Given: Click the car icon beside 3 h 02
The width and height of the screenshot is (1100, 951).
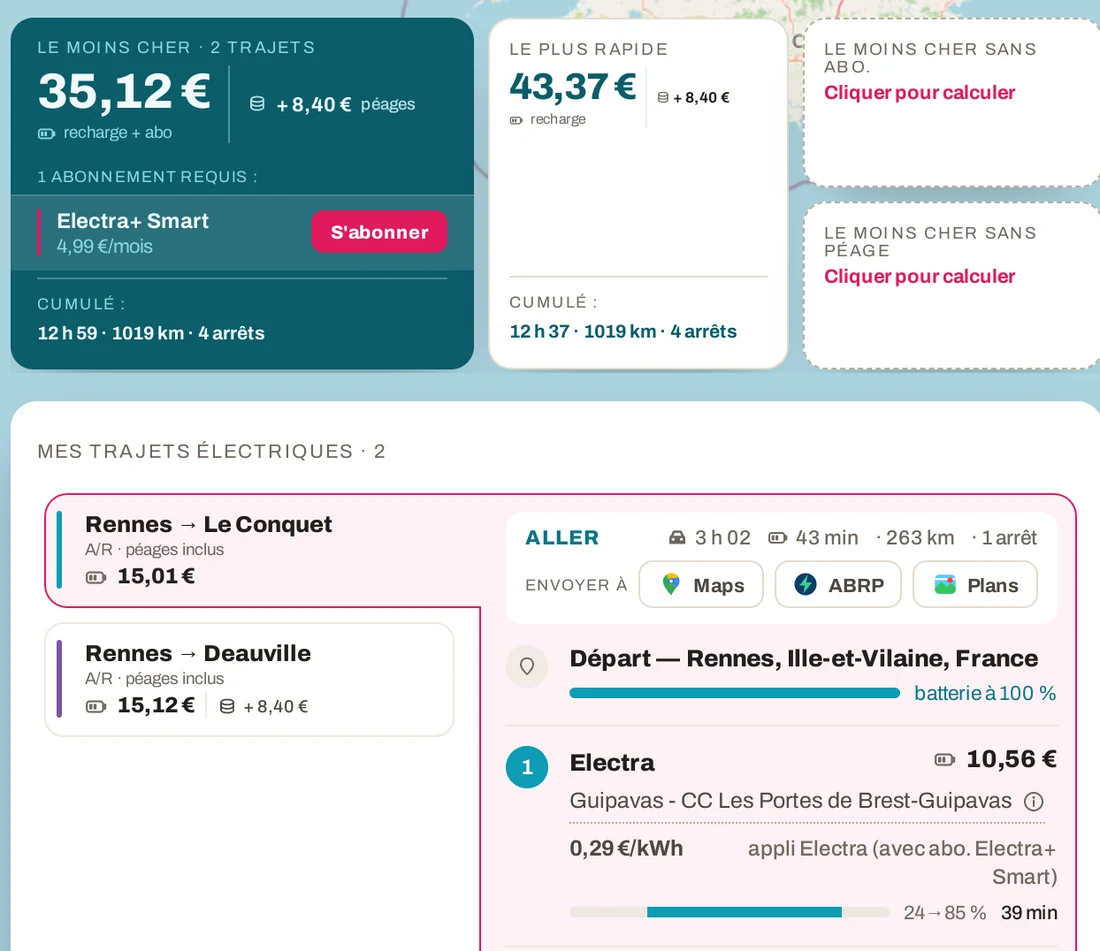Looking at the screenshot, I should 677,538.
